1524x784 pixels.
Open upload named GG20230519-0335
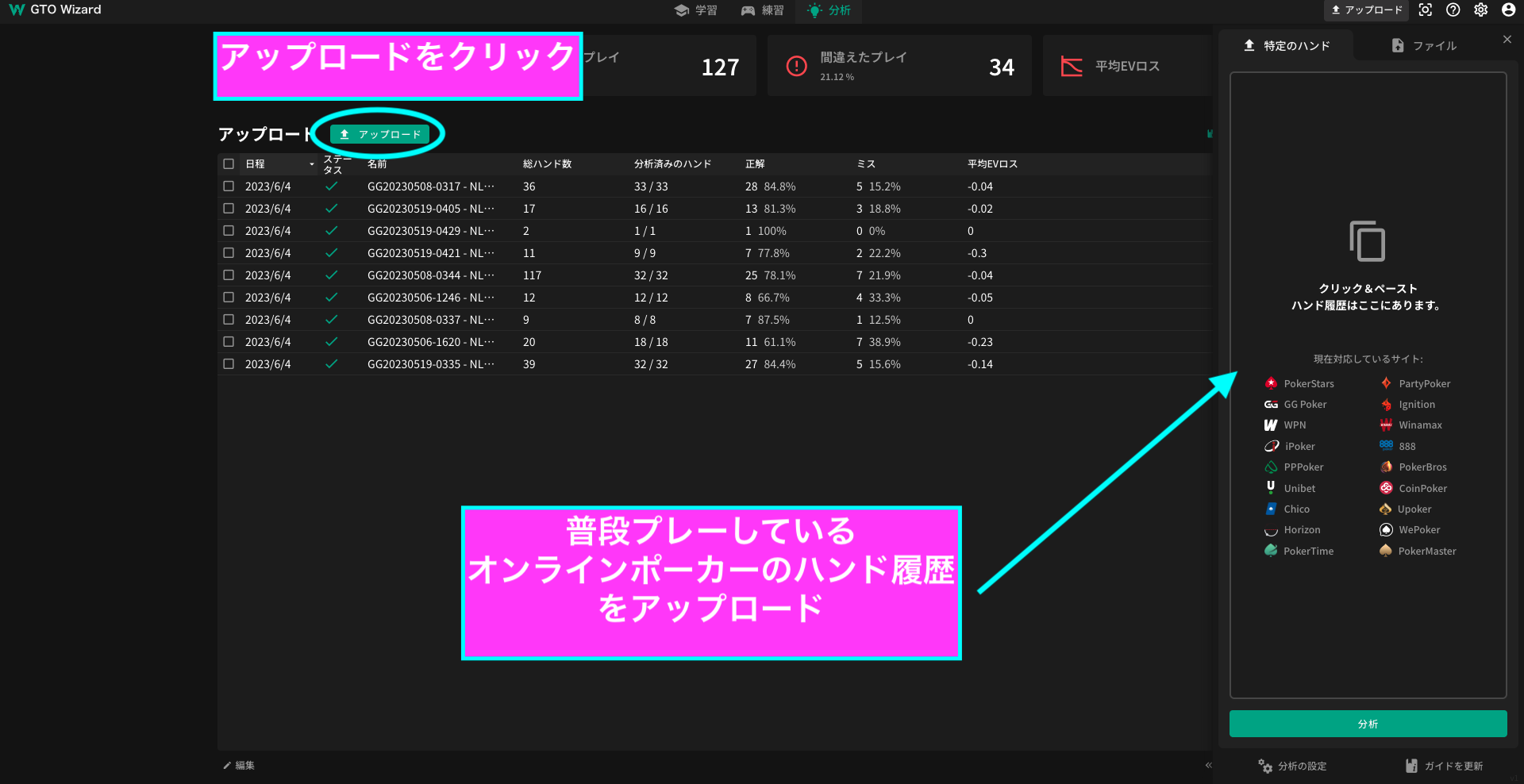[x=430, y=364]
